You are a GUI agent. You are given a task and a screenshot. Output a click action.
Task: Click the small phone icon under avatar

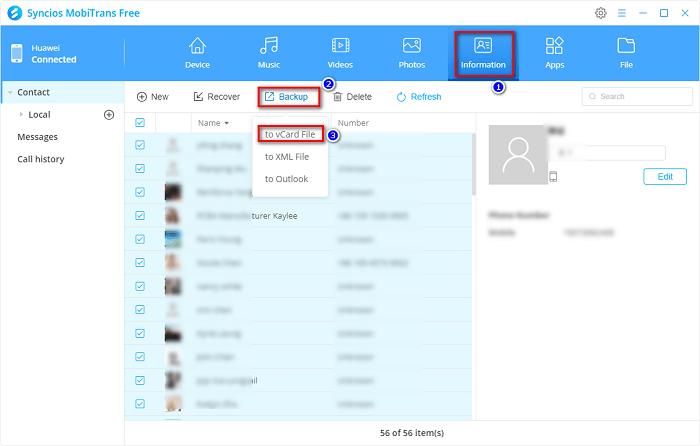(x=553, y=176)
